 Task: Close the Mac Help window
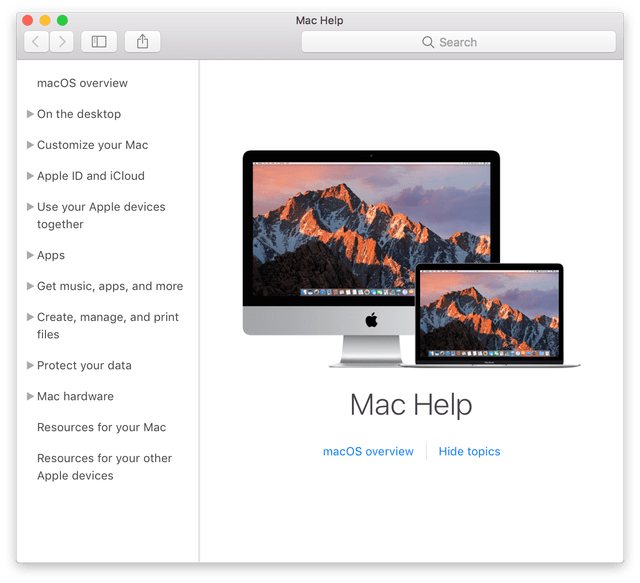click(28, 20)
